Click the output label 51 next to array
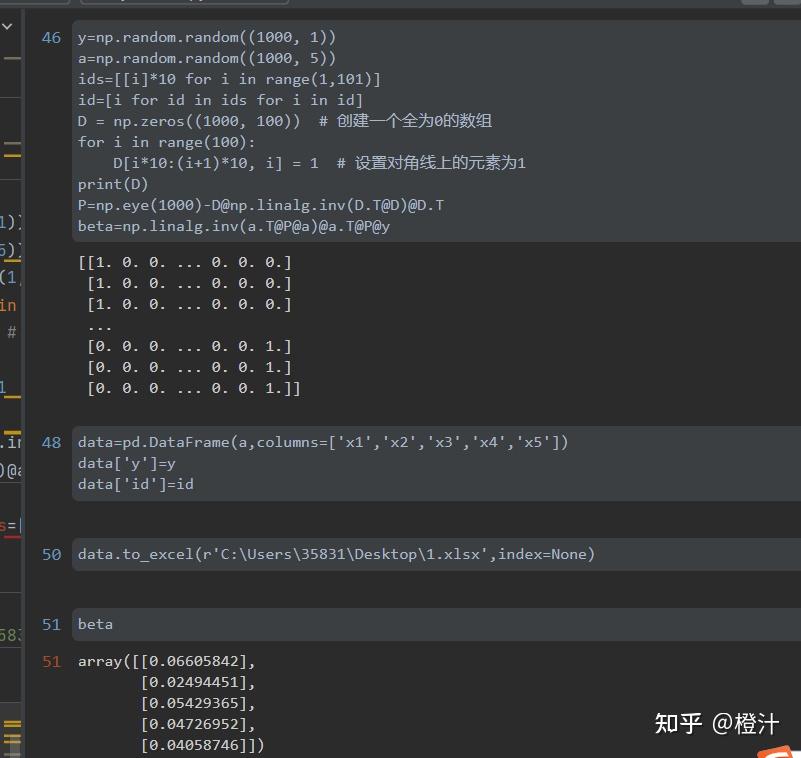This screenshot has height=758, width=801. click(51, 660)
